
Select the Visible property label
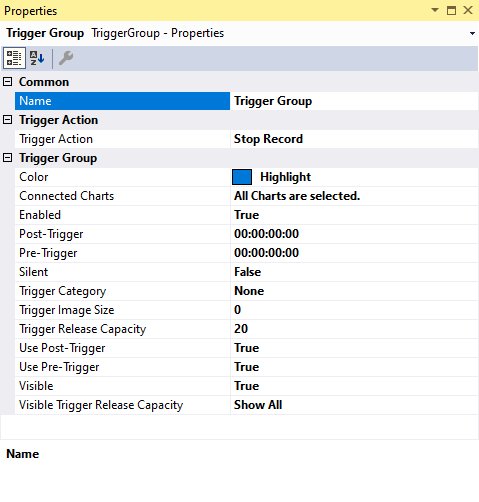pyautogui.click(x=36, y=386)
